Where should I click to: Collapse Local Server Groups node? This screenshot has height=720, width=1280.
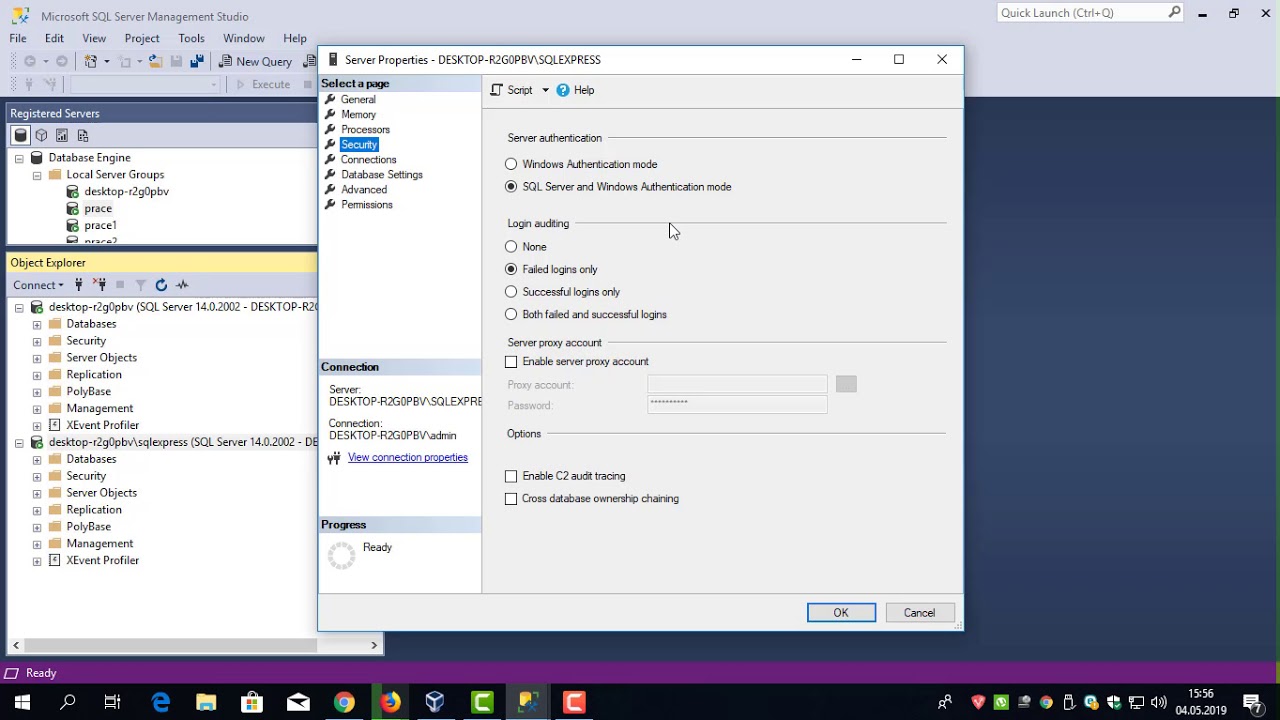(37, 175)
